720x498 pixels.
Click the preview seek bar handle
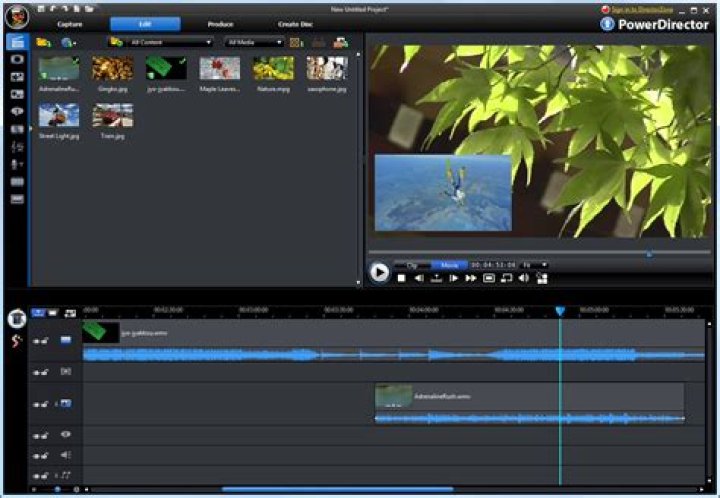[649, 253]
